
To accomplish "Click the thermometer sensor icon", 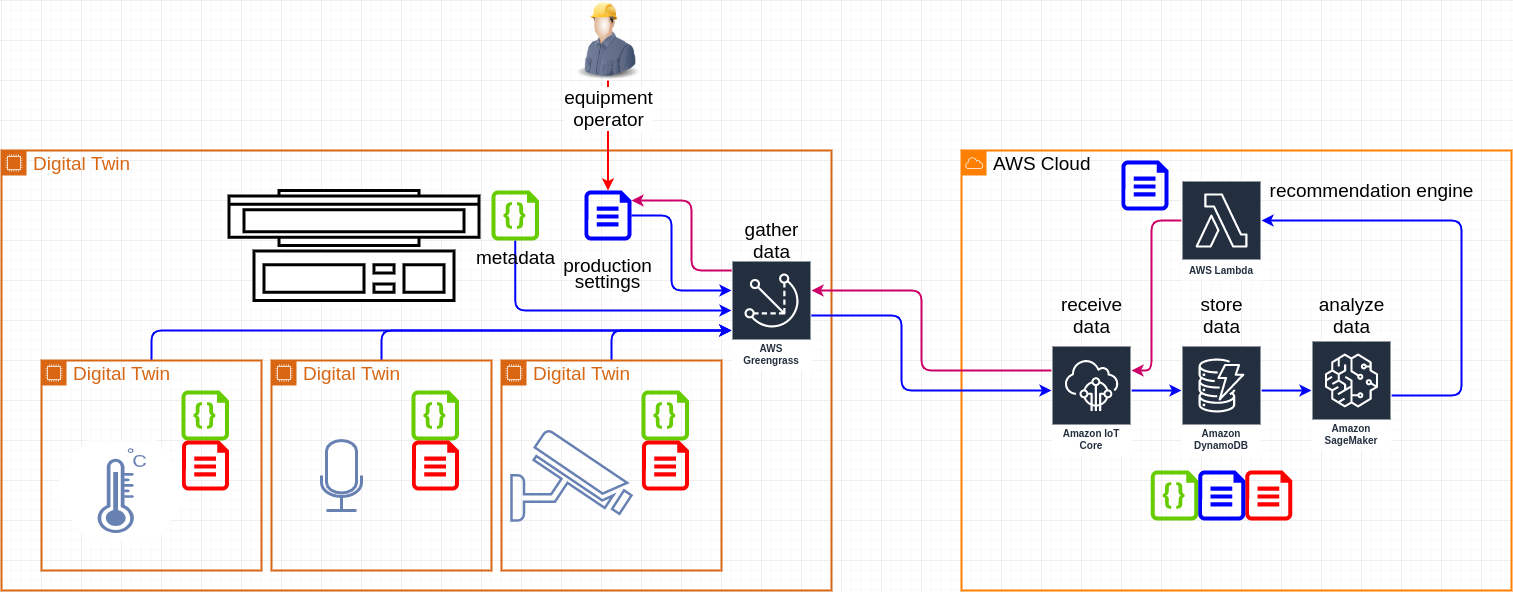I will tap(120, 489).
